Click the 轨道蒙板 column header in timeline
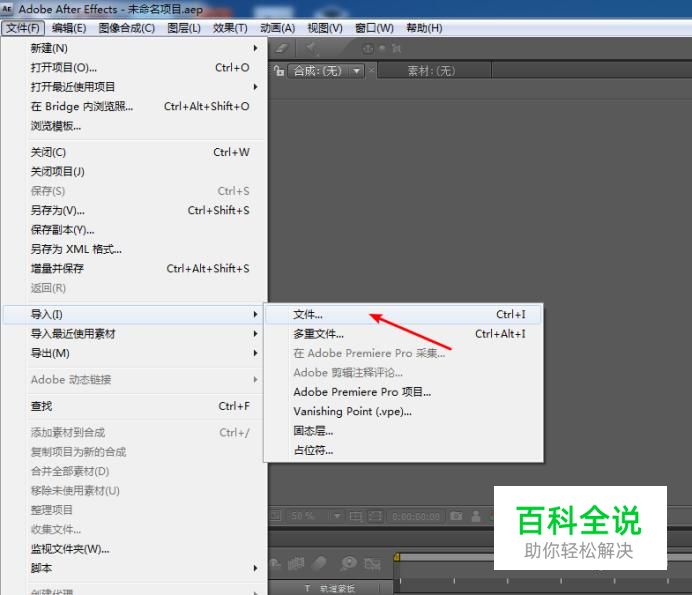692x595 pixels. [337, 588]
